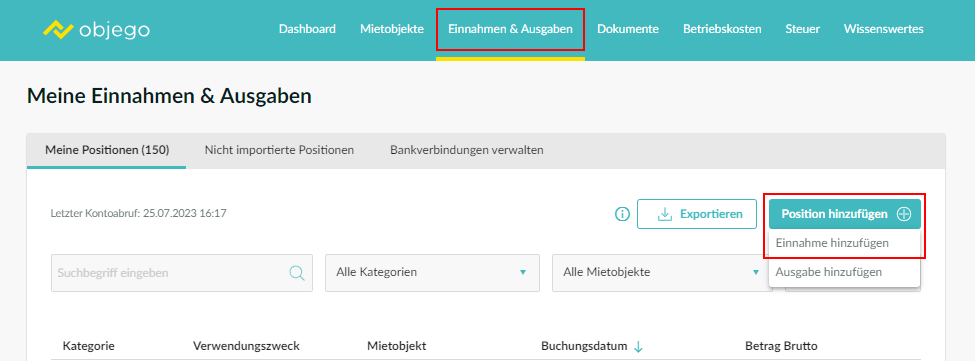Toggle sort arrow next to Buchungsdatum
Screen dimensions: 975x361
click(638, 347)
